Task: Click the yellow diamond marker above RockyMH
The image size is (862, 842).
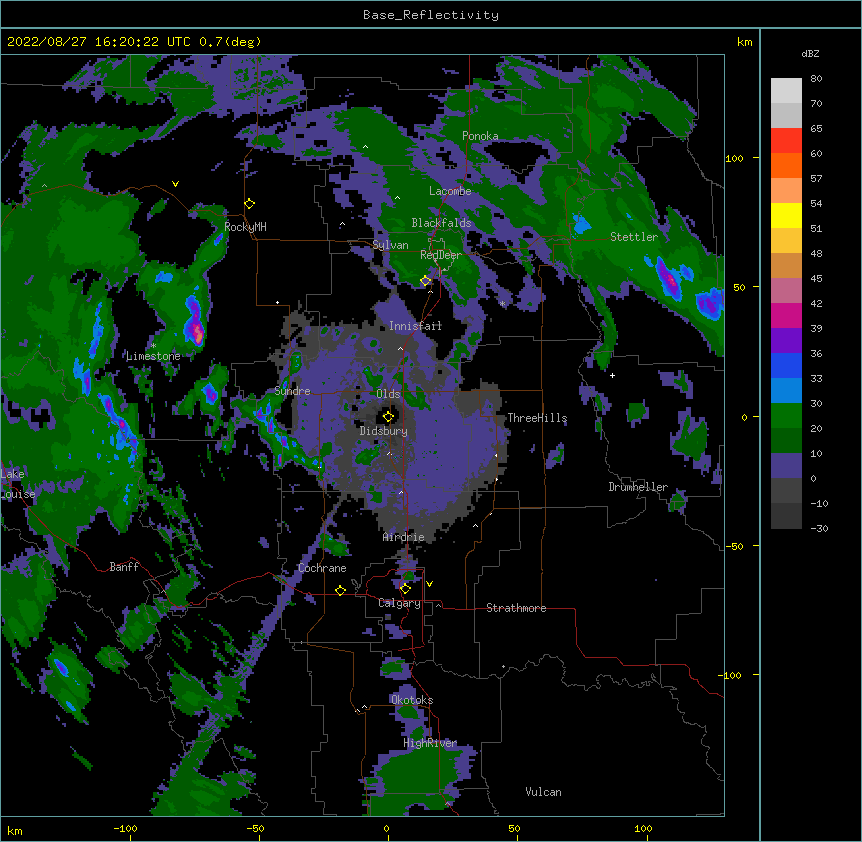Action: click(x=249, y=204)
